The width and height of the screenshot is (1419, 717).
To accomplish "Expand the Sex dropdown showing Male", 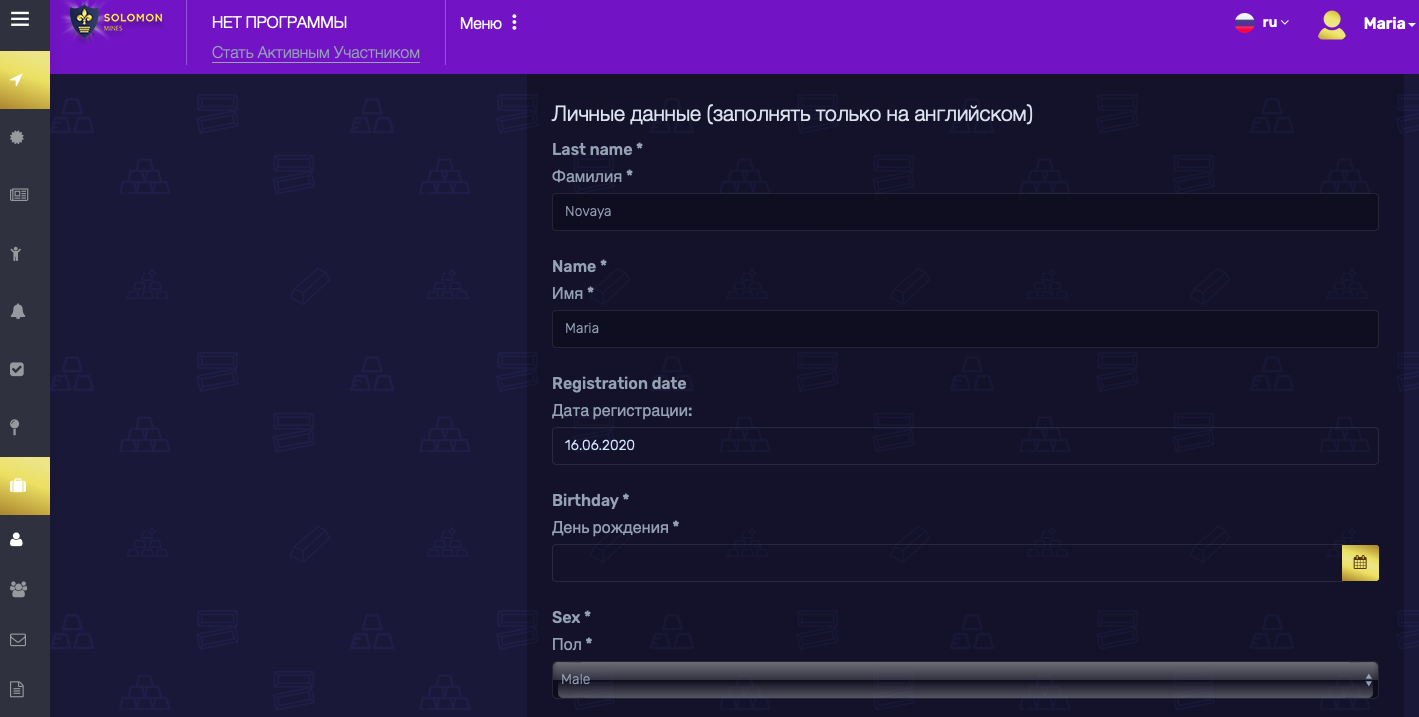I will (x=964, y=679).
